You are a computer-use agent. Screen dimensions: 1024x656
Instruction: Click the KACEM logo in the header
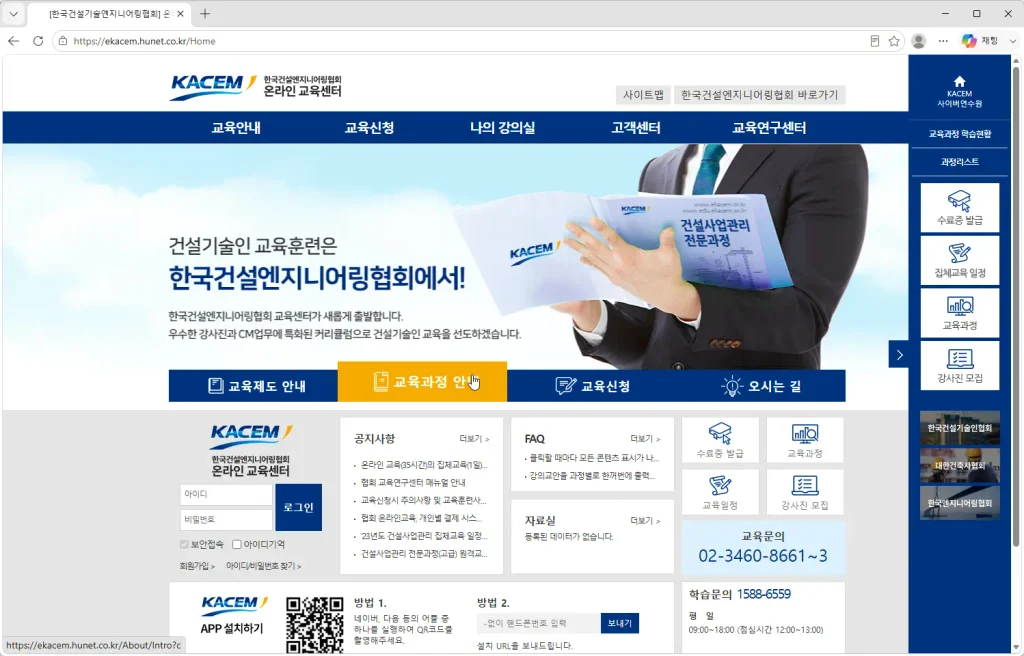pyautogui.click(x=255, y=87)
